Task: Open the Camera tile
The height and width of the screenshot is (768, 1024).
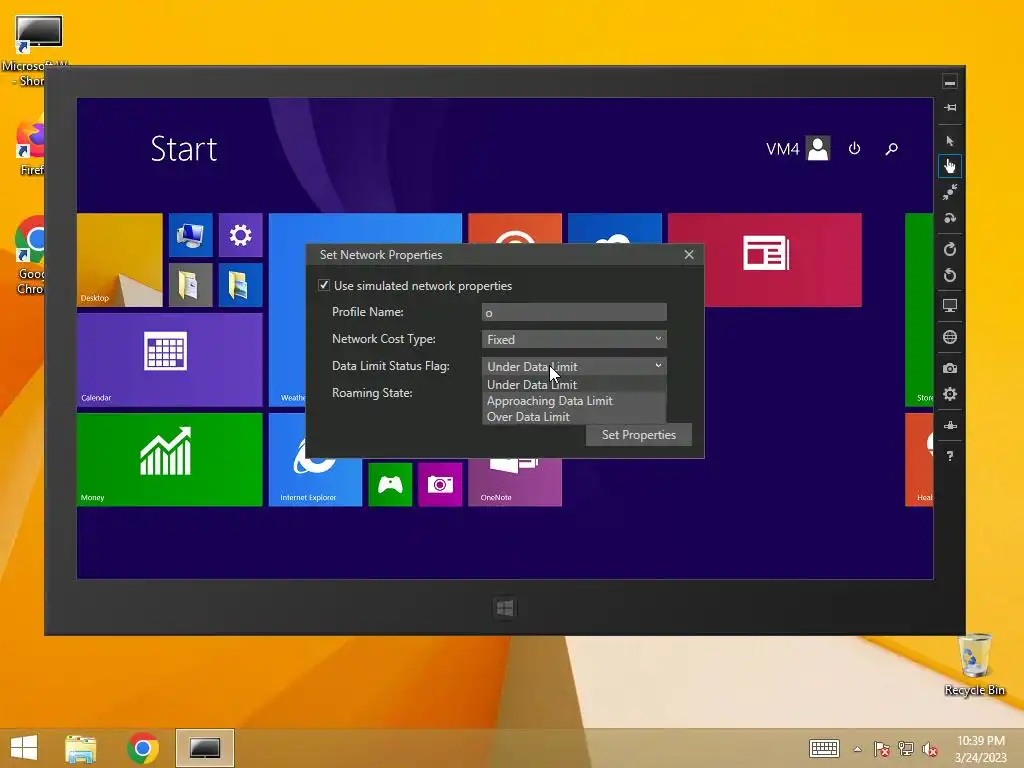Action: click(440, 485)
